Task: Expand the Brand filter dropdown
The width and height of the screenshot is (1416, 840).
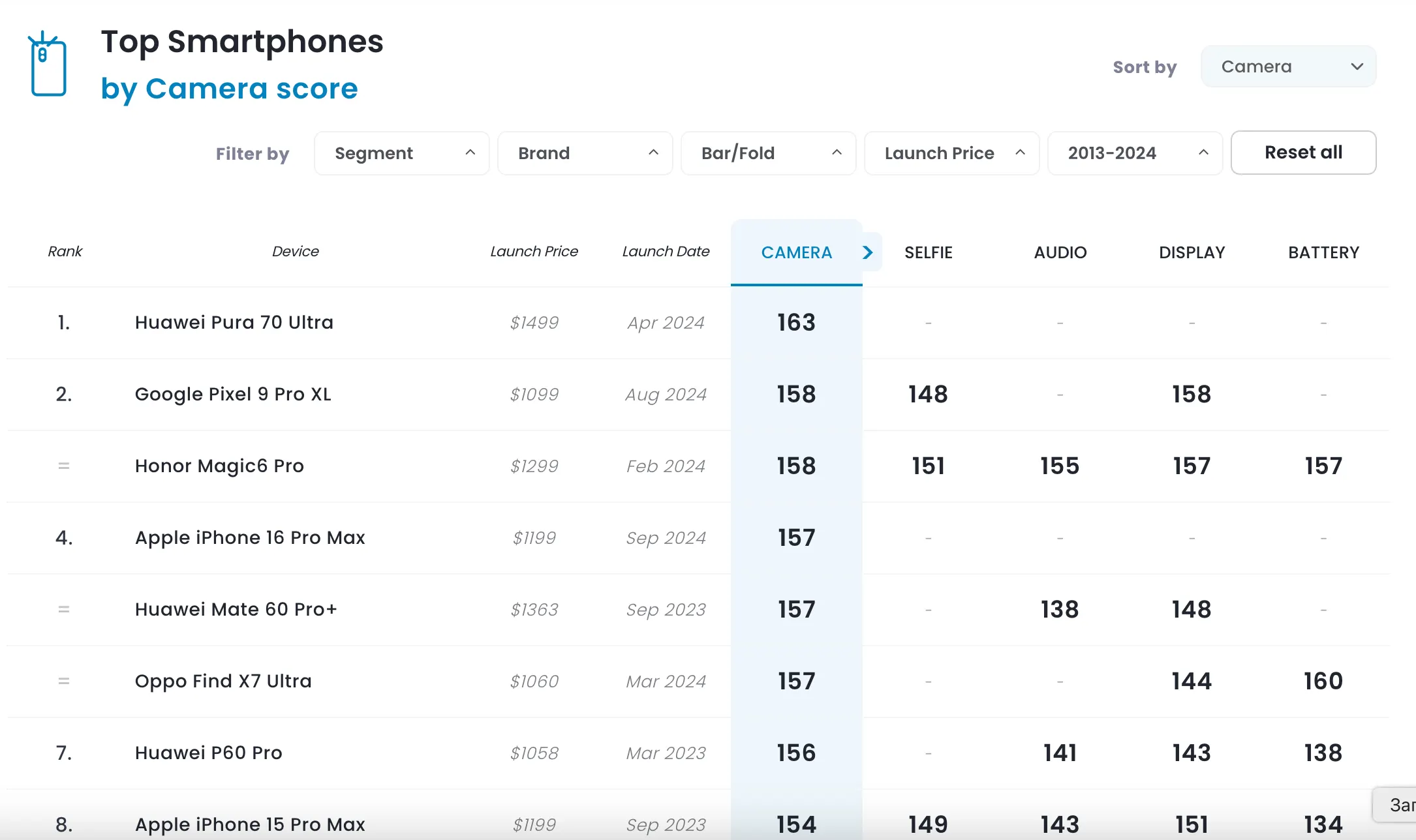Action: tap(585, 153)
